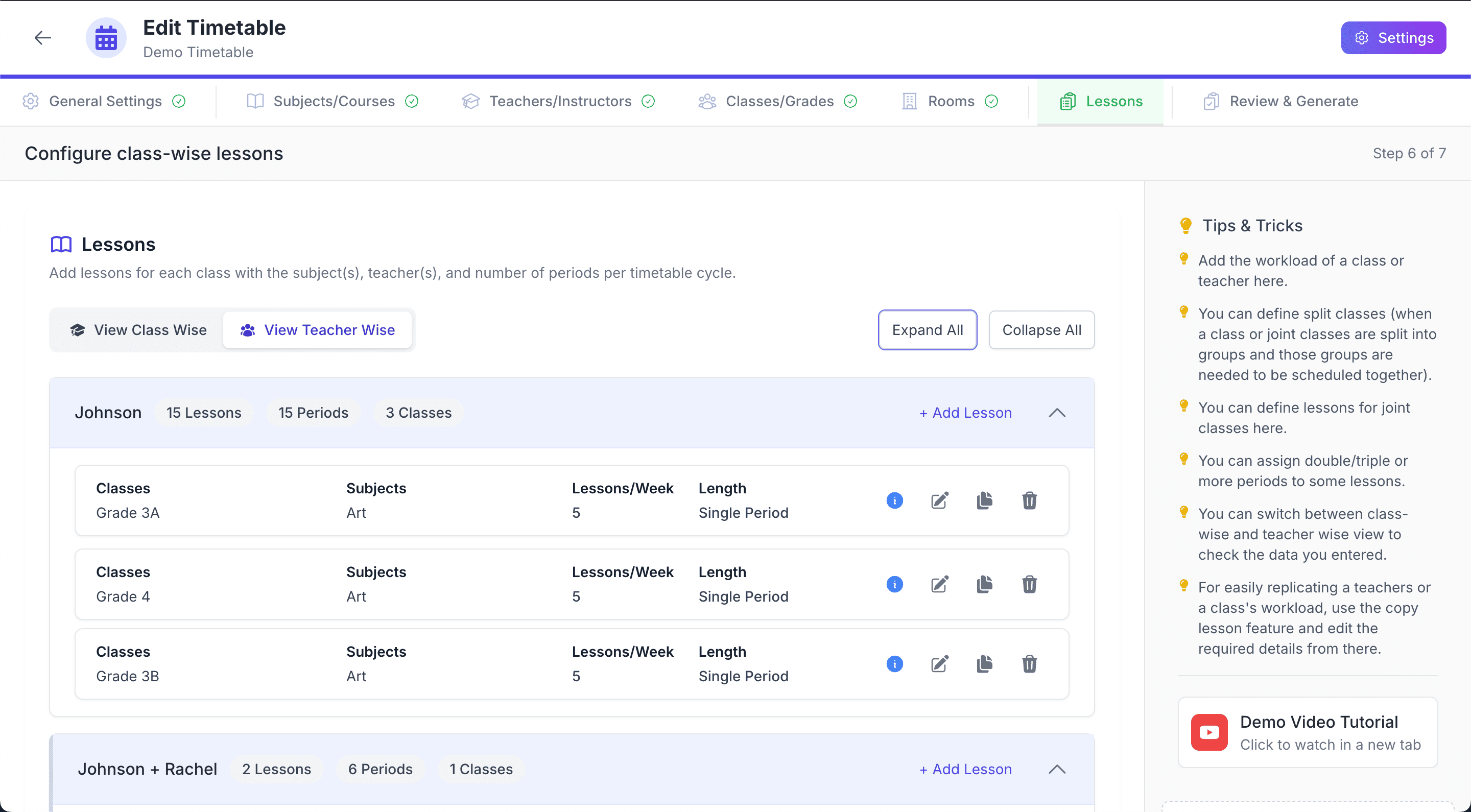Click the 'Johnson + Rachel' heading

tap(147, 769)
